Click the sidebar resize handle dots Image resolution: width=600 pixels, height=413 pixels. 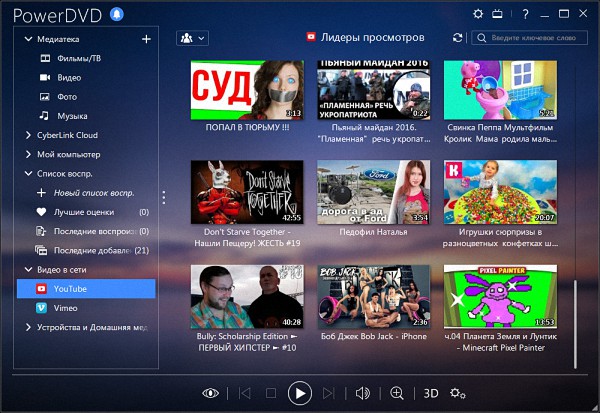164,197
